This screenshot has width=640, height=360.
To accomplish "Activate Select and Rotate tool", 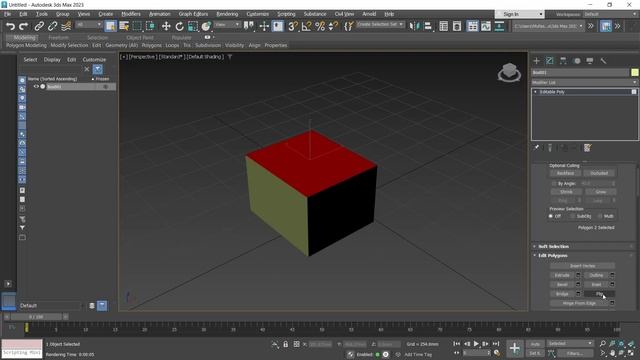I will [179, 26].
